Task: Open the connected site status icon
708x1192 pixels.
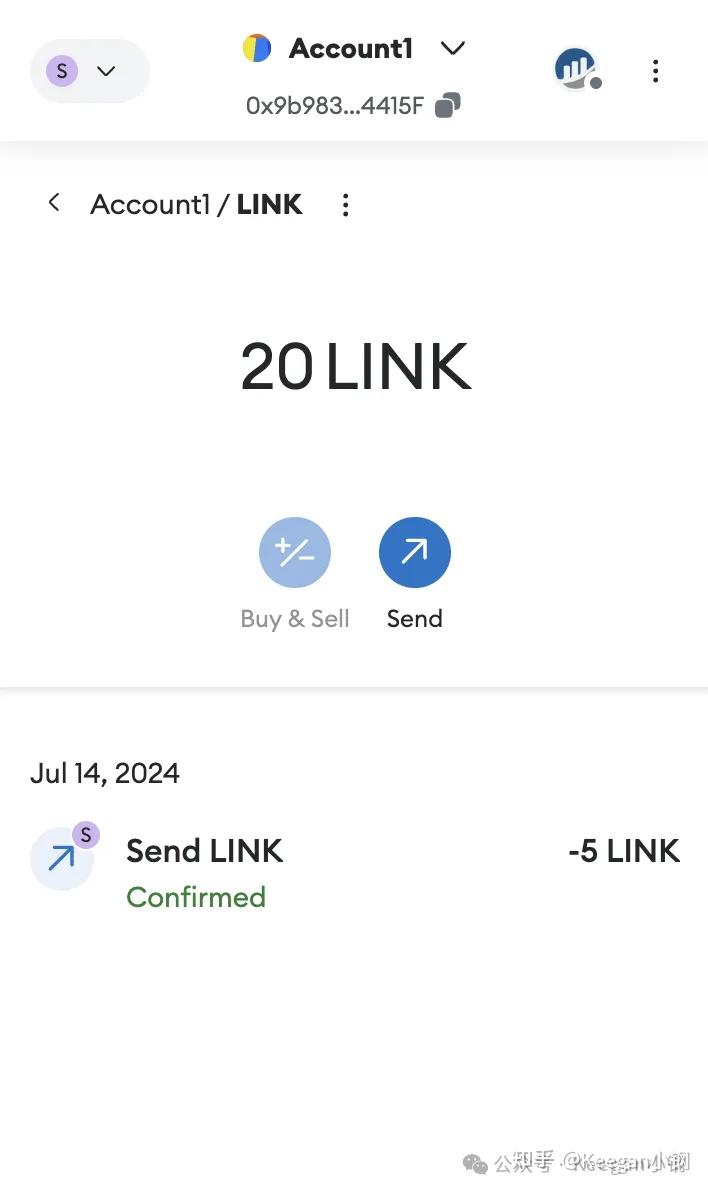Action: 577,69
